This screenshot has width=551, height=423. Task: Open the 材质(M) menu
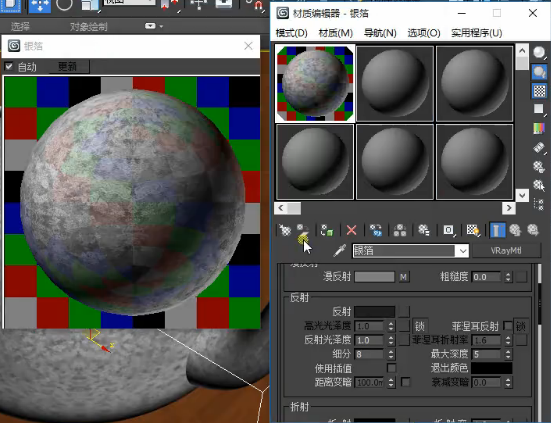pyautogui.click(x=336, y=33)
